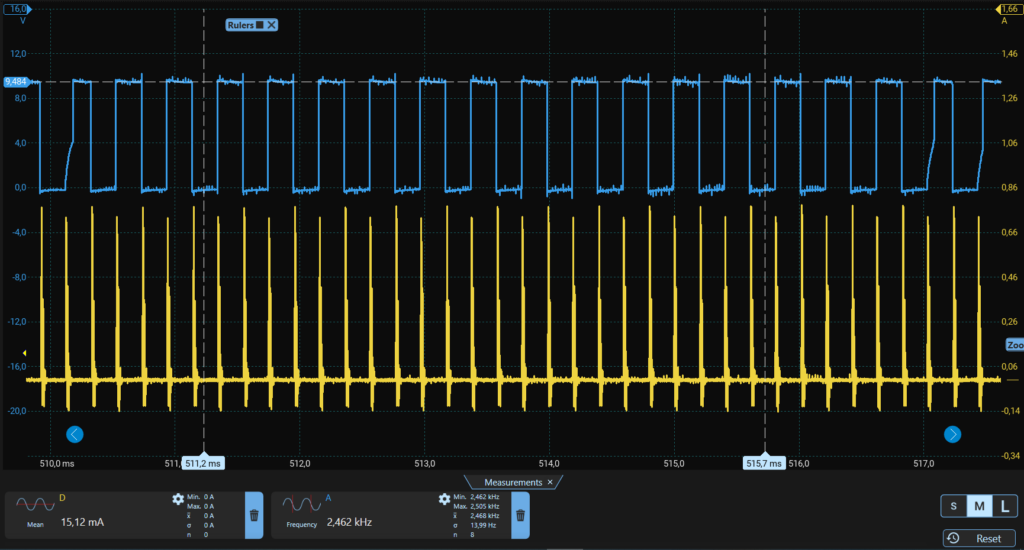The image size is (1024, 550).
Task: Click the square icon on Rulers tag
Action: (x=259, y=24)
